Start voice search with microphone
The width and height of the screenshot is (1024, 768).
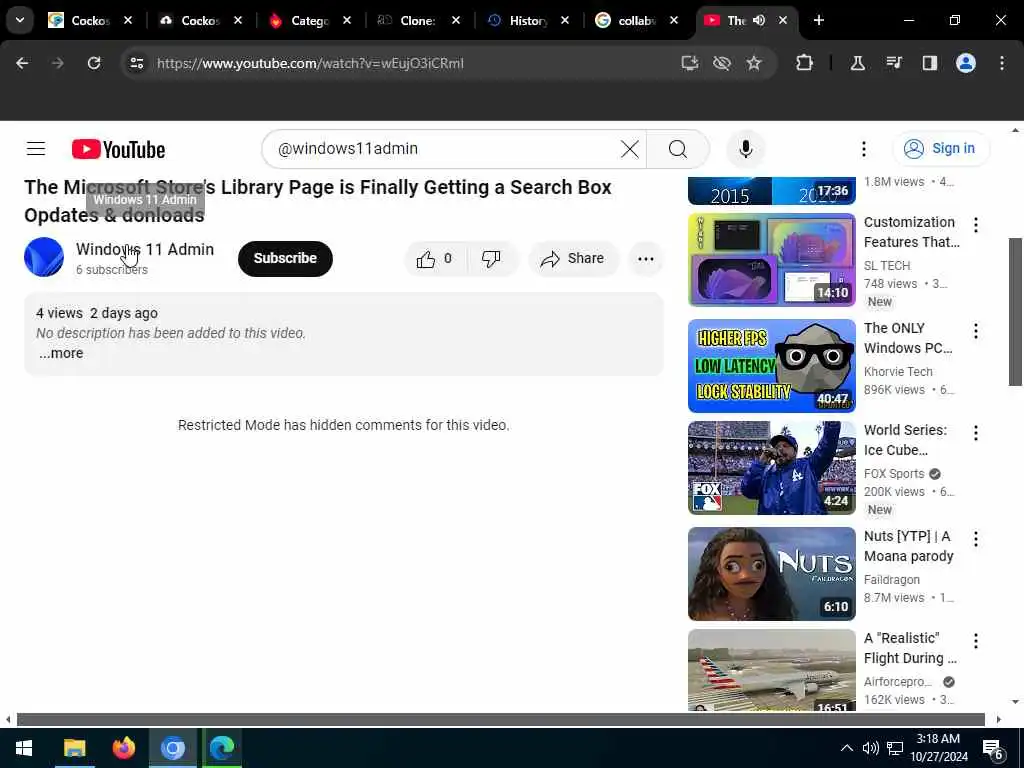pyautogui.click(x=746, y=149)
